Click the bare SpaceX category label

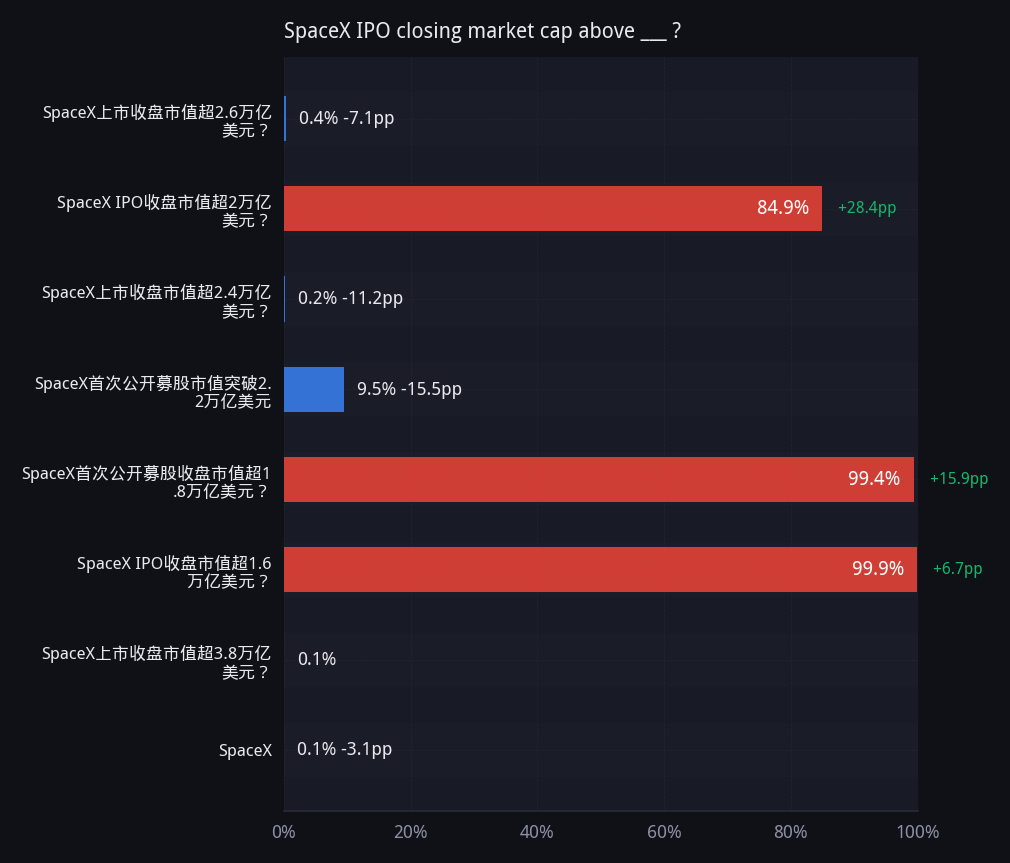(x=245, y=751)
